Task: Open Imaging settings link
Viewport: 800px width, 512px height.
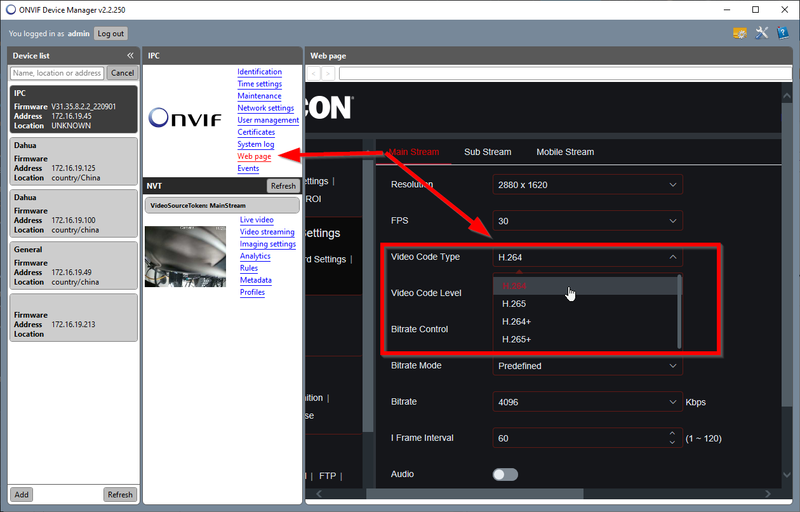Action: pyautogui.click(x=268, y=244)
